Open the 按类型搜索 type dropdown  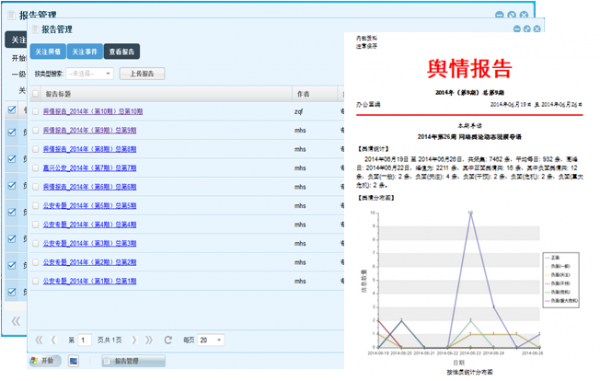pos(90,73)
